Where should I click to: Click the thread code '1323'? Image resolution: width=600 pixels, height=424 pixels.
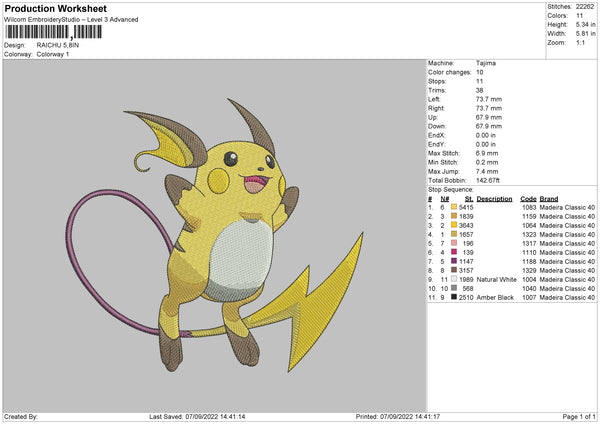pos(529,234)
